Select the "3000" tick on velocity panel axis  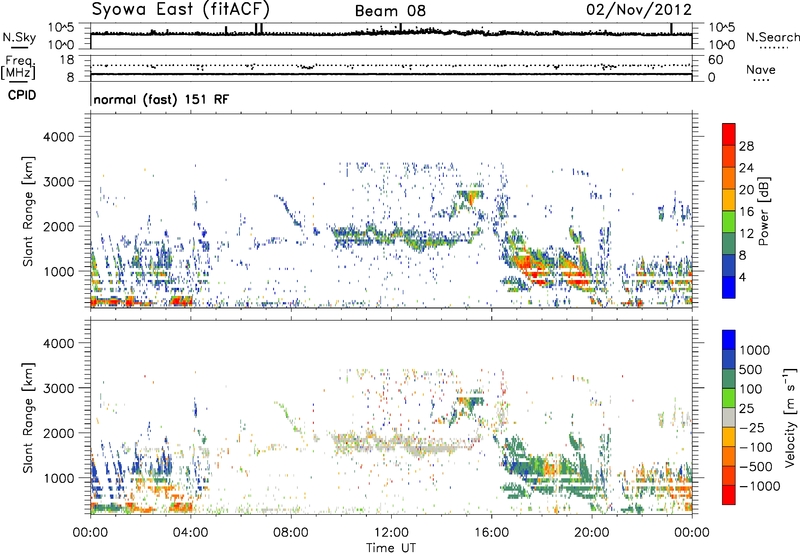(x=58, y=388)
